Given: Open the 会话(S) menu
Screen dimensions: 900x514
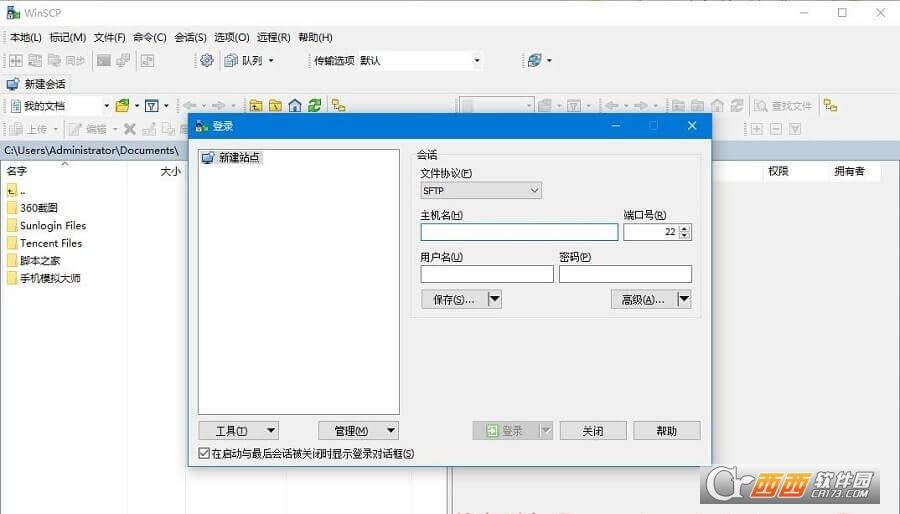Looking at the screenshot, I should click(x=190, y=37).
